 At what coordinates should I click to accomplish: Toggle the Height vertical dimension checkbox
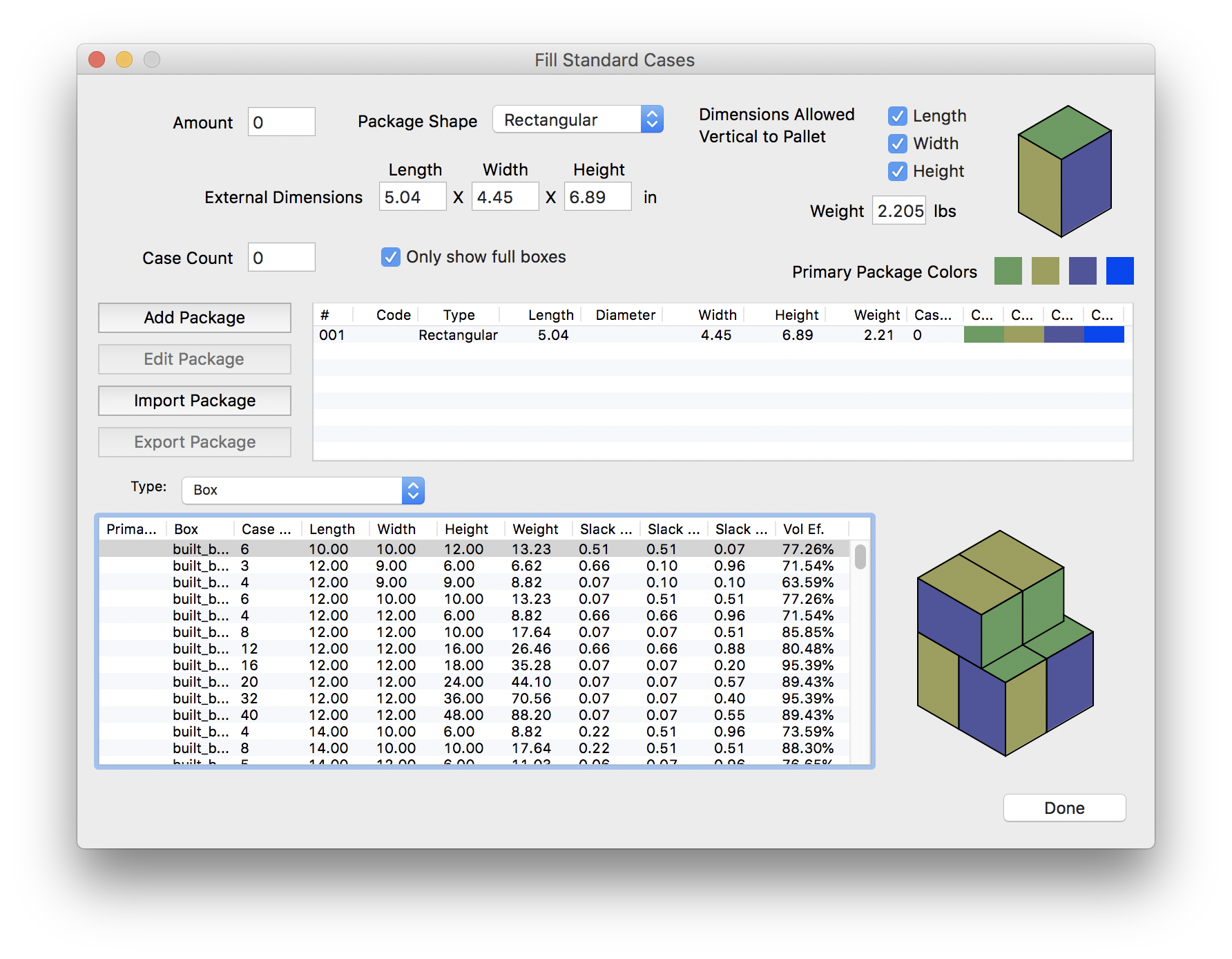[x=897, y=171]
